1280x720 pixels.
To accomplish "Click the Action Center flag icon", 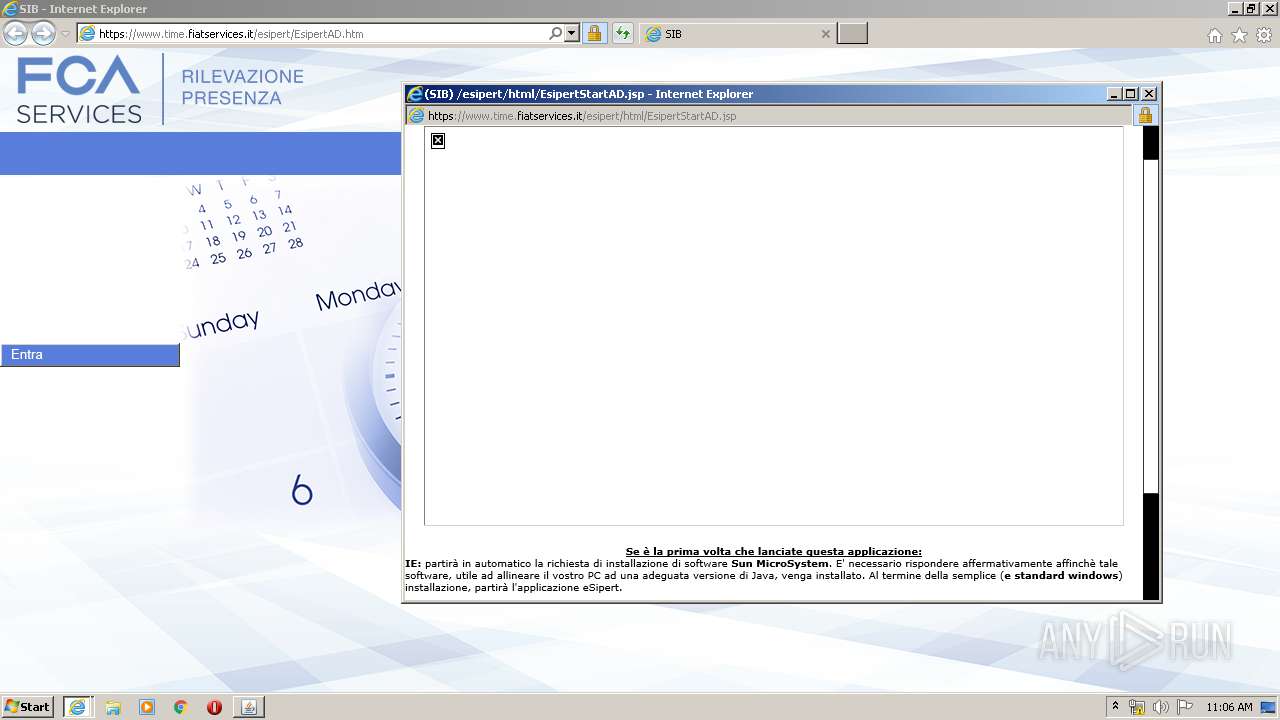I will pos(1185,707).
